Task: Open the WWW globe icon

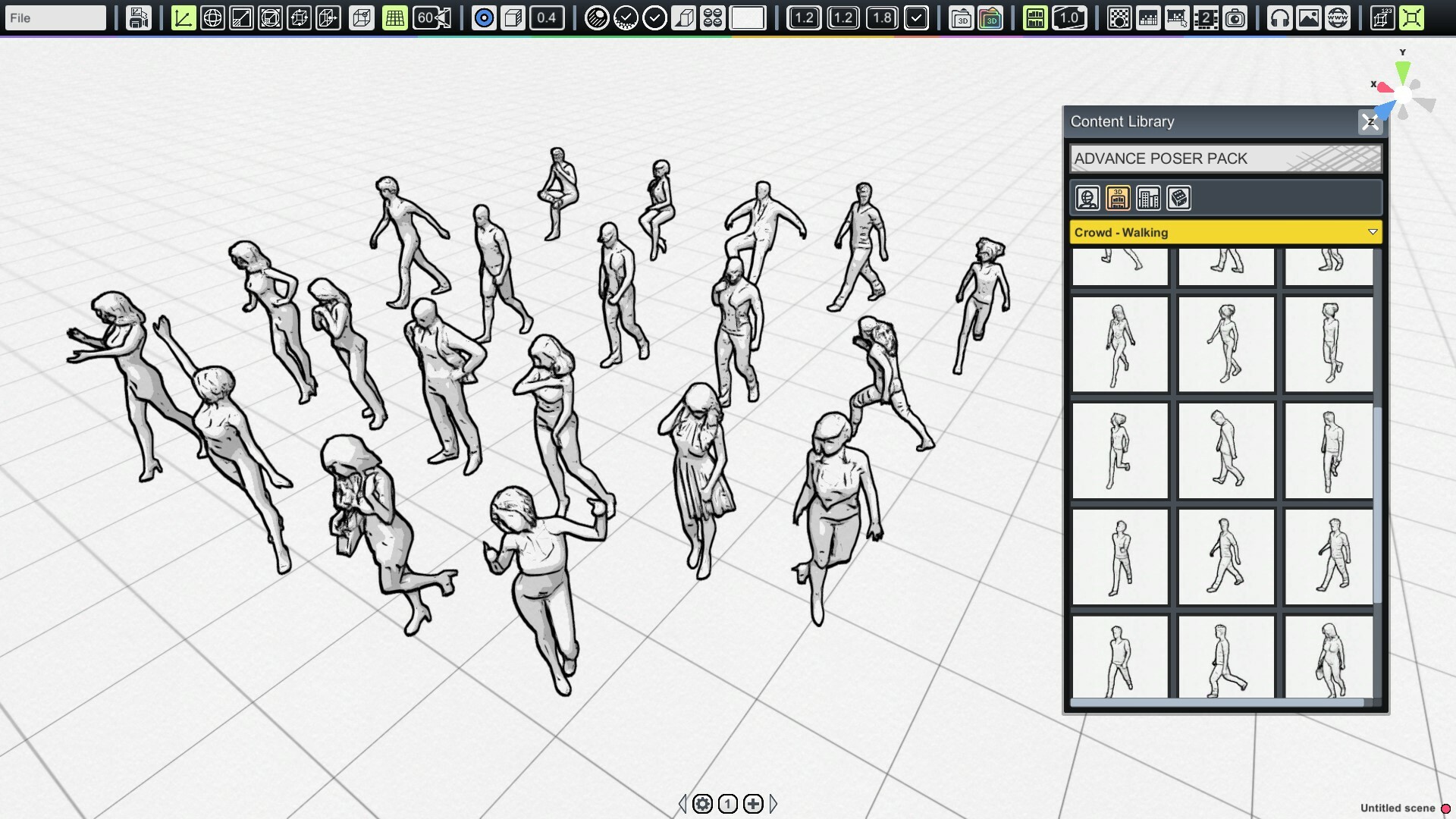Action: (1338, 17)
